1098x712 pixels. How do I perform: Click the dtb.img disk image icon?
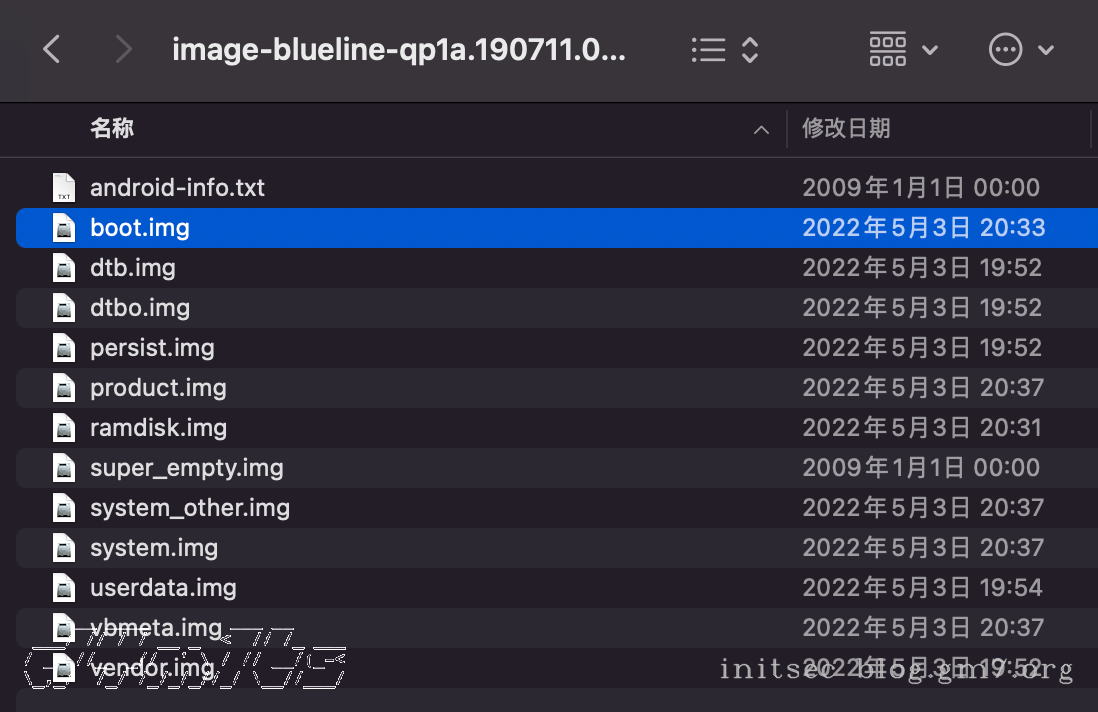click(64, 268)
